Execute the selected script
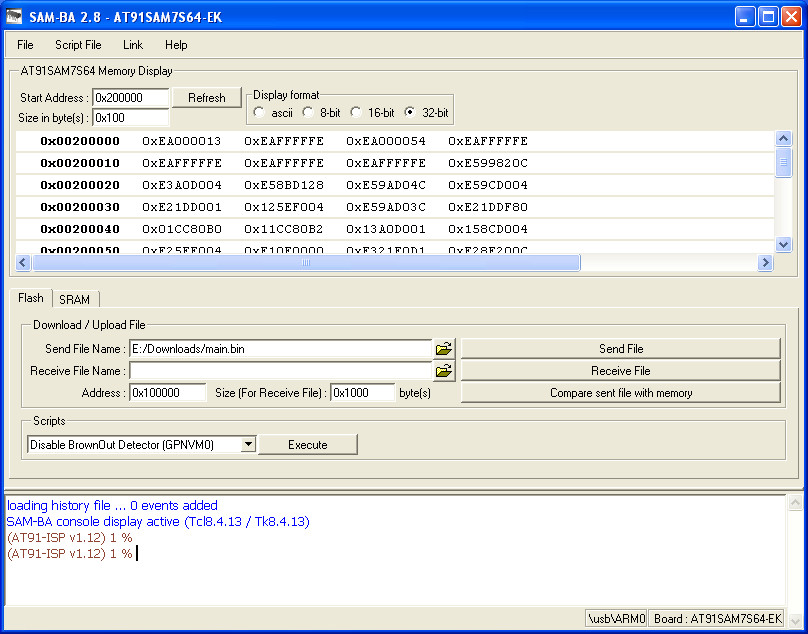This screenshot has height=634, width=808. [308, 444]
